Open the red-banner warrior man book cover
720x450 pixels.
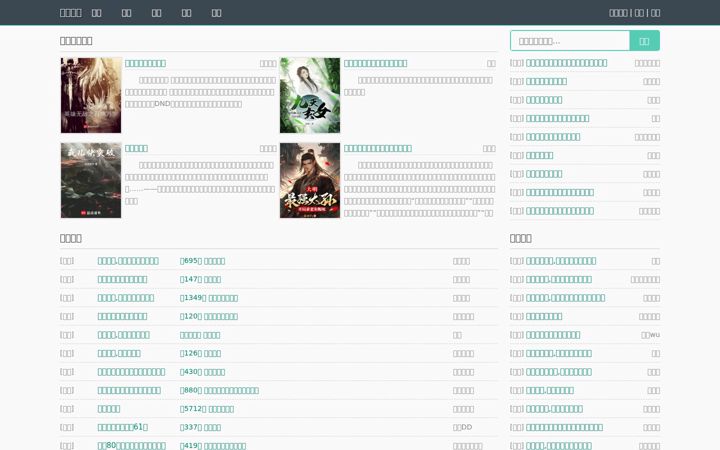(310, 180)
